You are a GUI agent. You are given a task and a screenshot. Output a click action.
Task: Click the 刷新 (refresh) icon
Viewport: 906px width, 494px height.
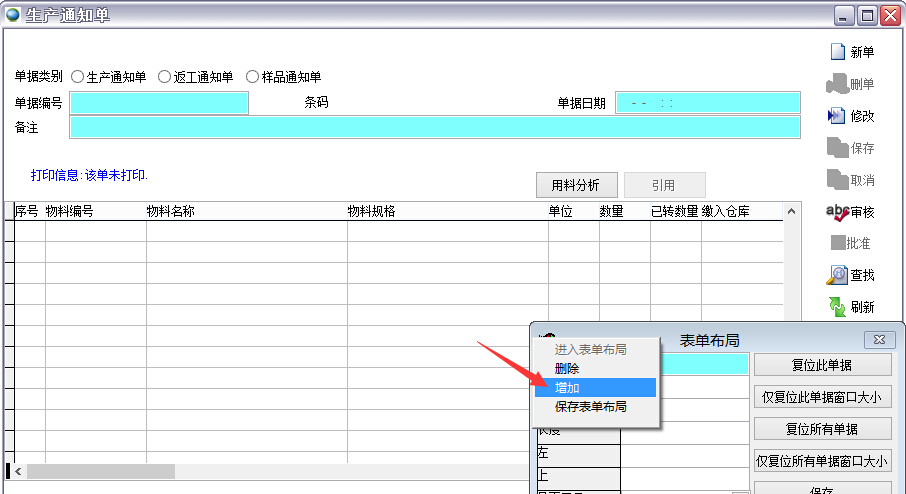pos(837,307)
